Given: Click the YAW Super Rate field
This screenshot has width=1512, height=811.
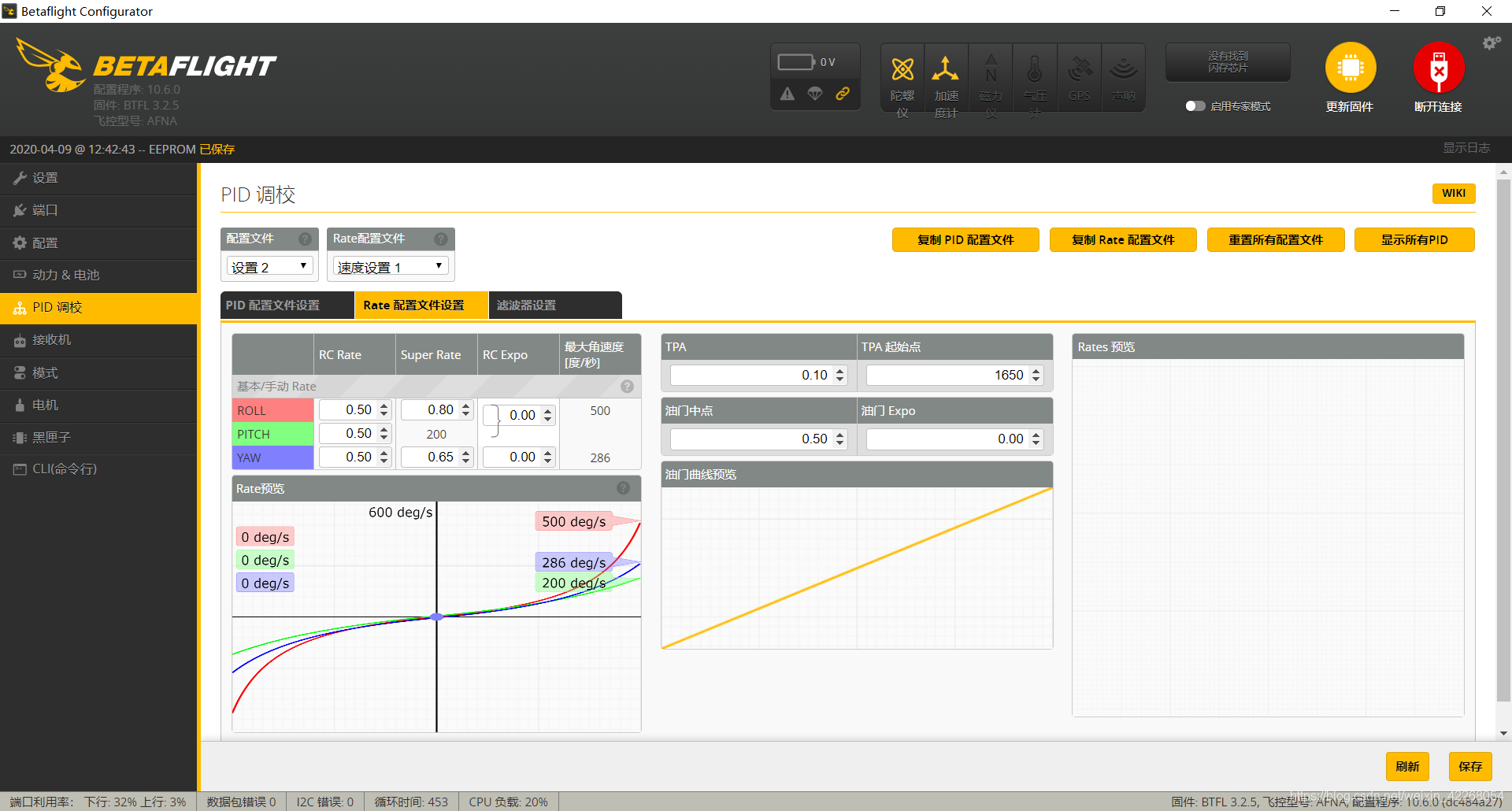Looking at the screenshot, I should click(x=437, y=457).
